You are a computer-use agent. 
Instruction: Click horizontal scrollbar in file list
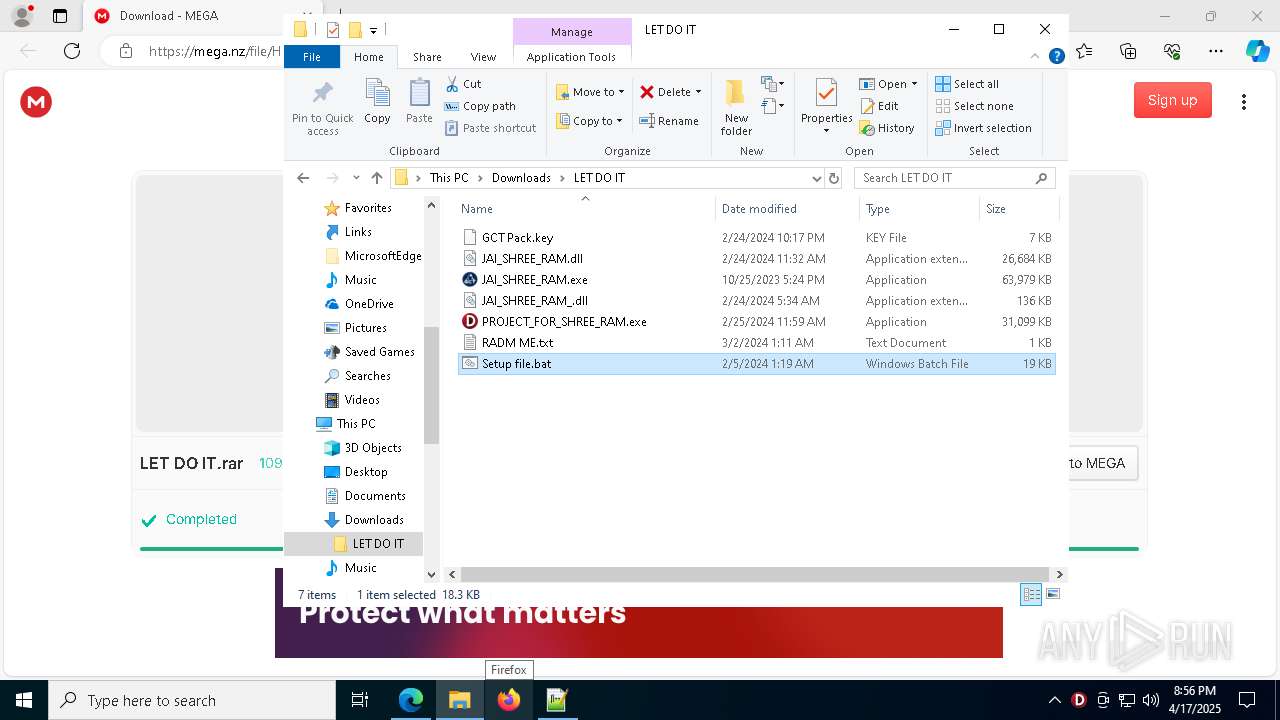pyautogui.click(x=754, y=574)
